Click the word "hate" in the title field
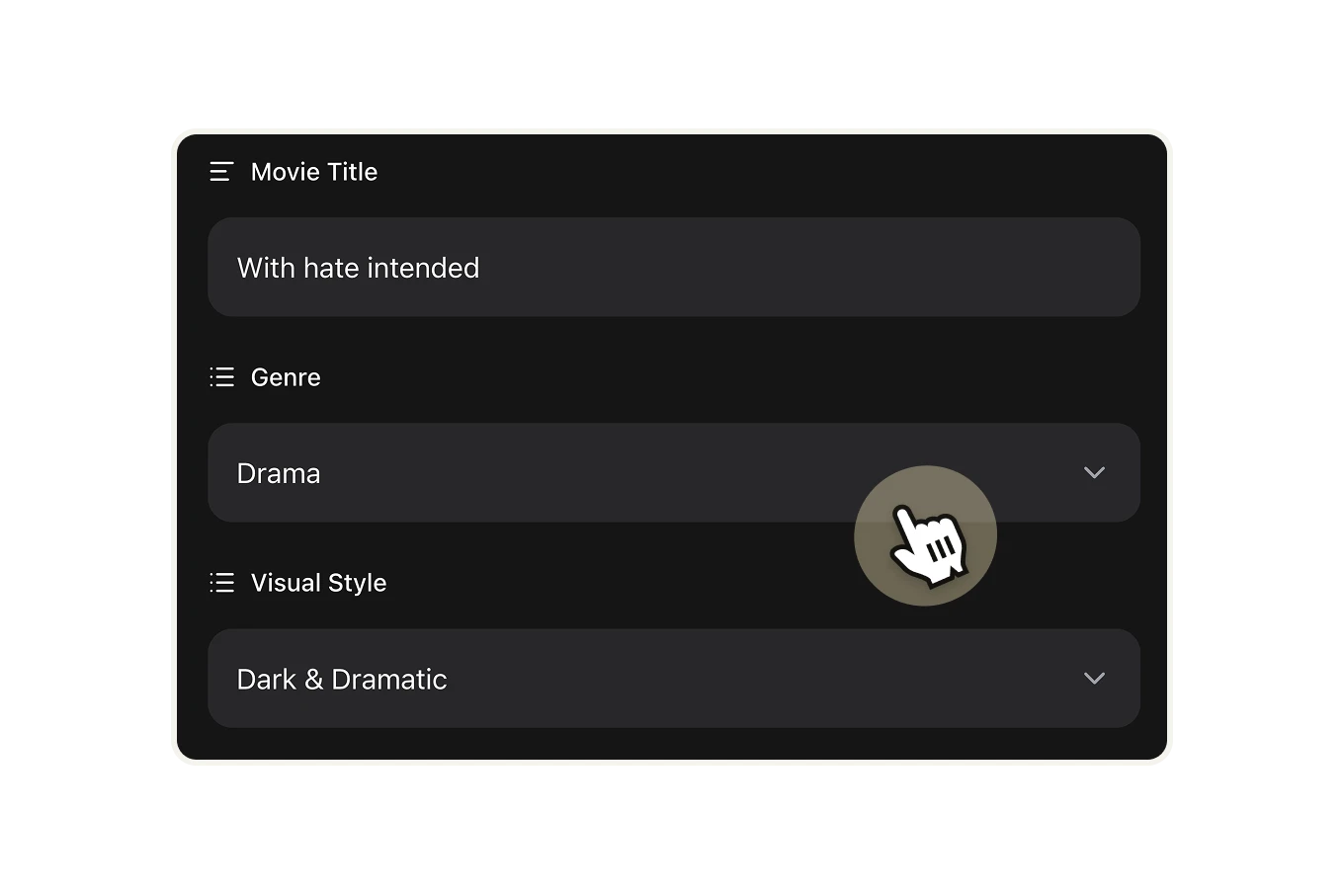Image resolution: width=1344 pixels, height=896 pixels. [x=331, y=268]
